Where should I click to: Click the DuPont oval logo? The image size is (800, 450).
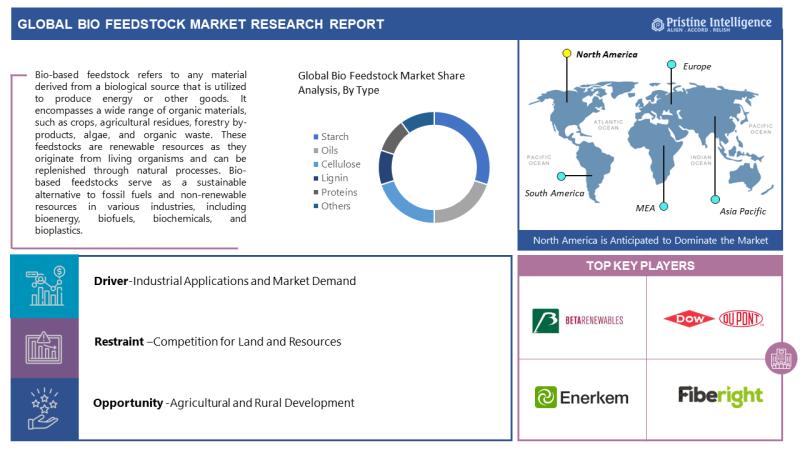(741, 319)
